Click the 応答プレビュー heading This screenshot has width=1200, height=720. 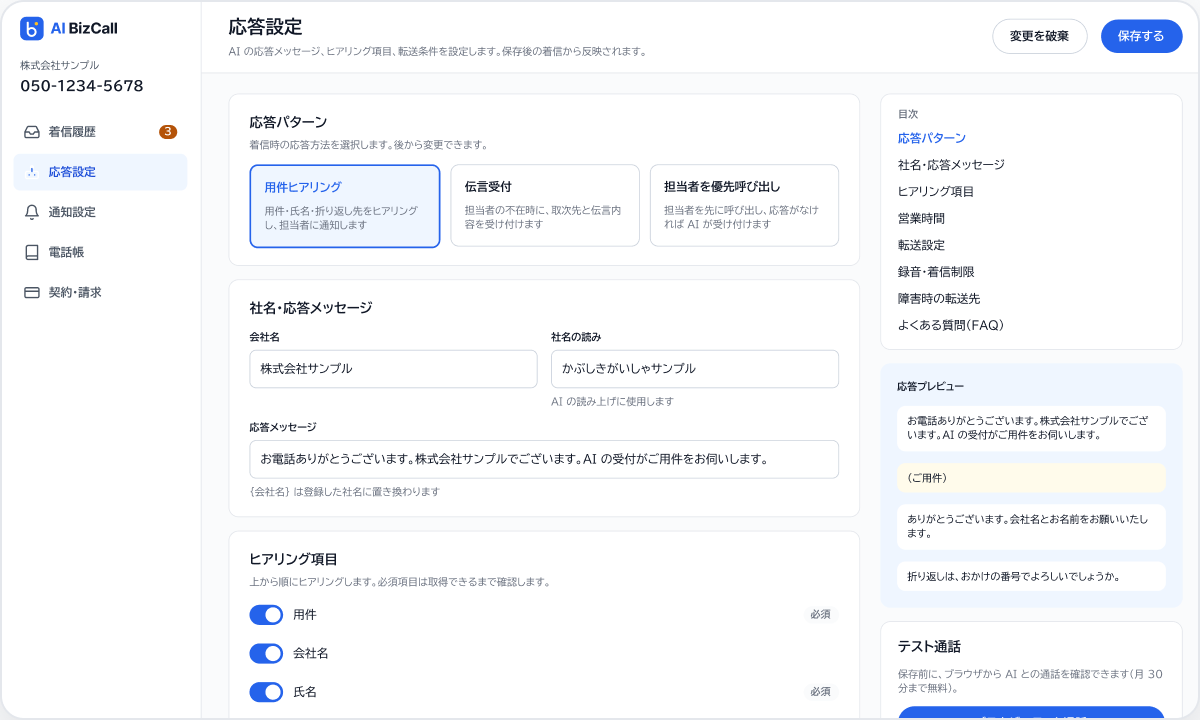931,386
